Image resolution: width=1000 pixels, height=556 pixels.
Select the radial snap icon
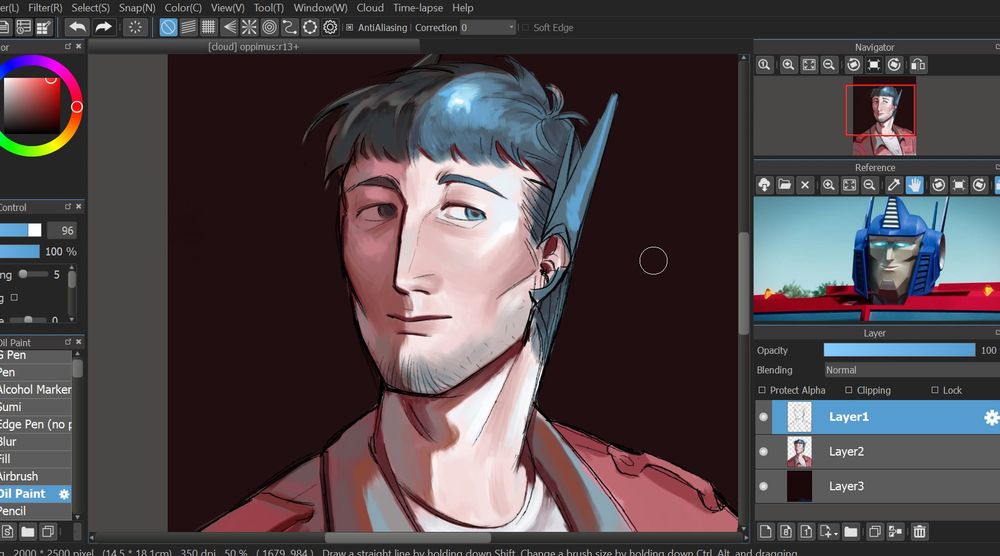(x=249, y=27)
